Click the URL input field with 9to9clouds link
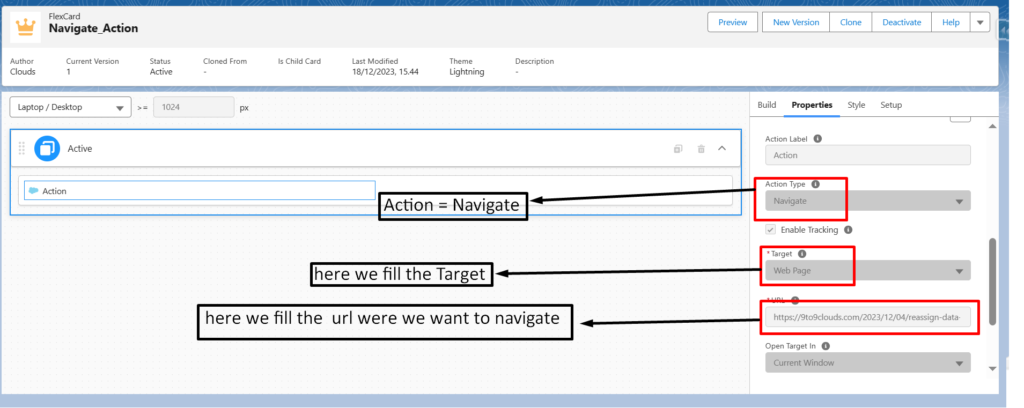Viewport: 1024px width, 408px height. pyautogui.click(x=868, y=317)
